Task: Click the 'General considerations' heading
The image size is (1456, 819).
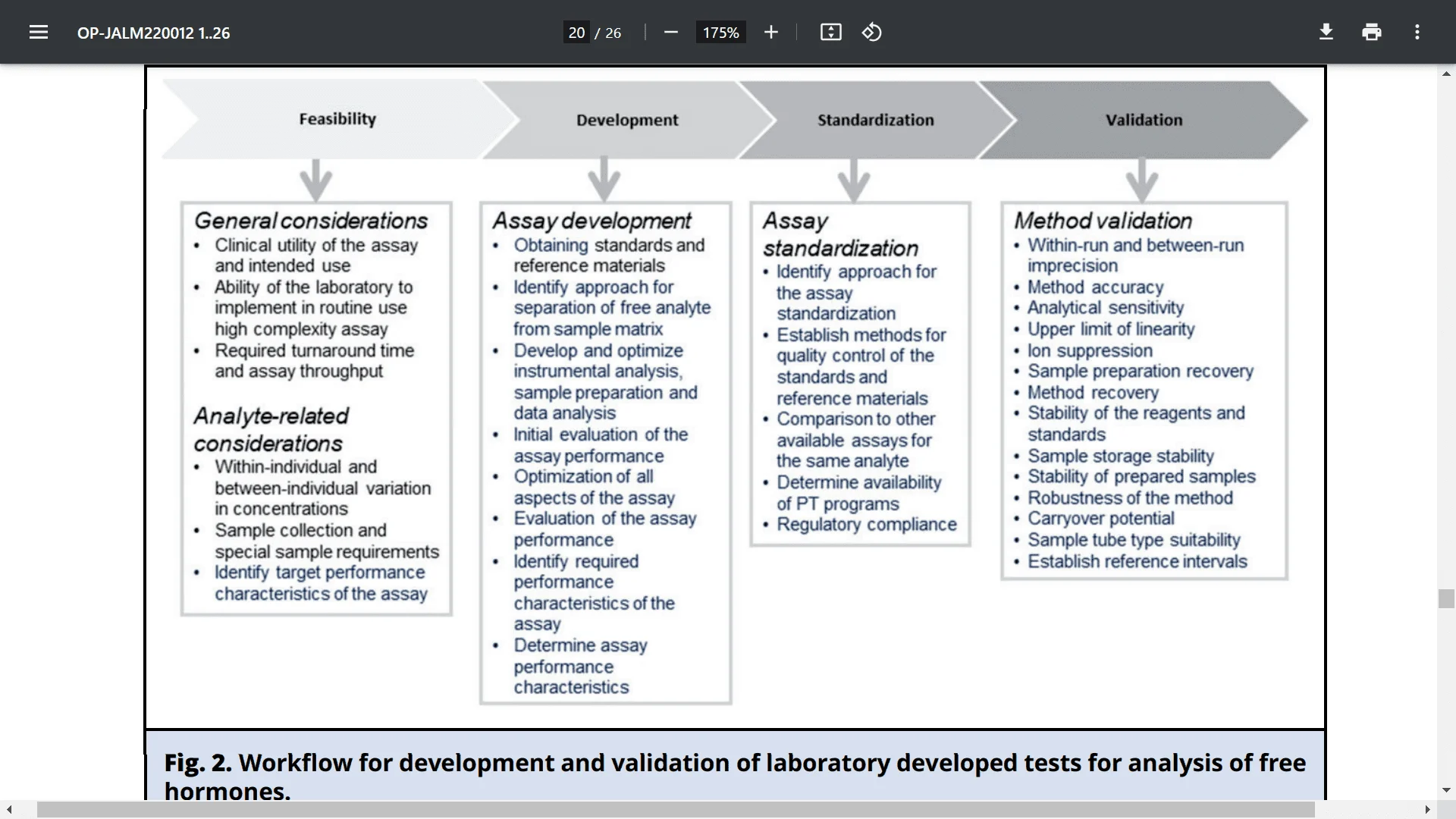Action: [311, 221]
